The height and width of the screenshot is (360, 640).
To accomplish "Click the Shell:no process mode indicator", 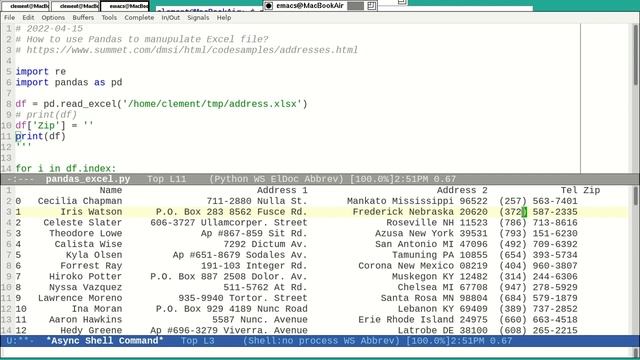I will coord(320,341).
